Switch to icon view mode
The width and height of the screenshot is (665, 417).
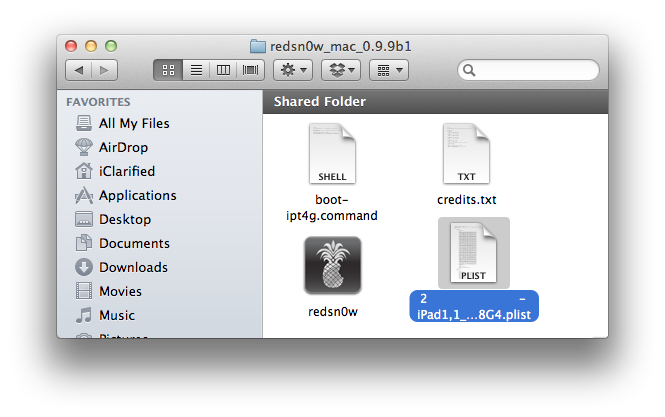167,70
